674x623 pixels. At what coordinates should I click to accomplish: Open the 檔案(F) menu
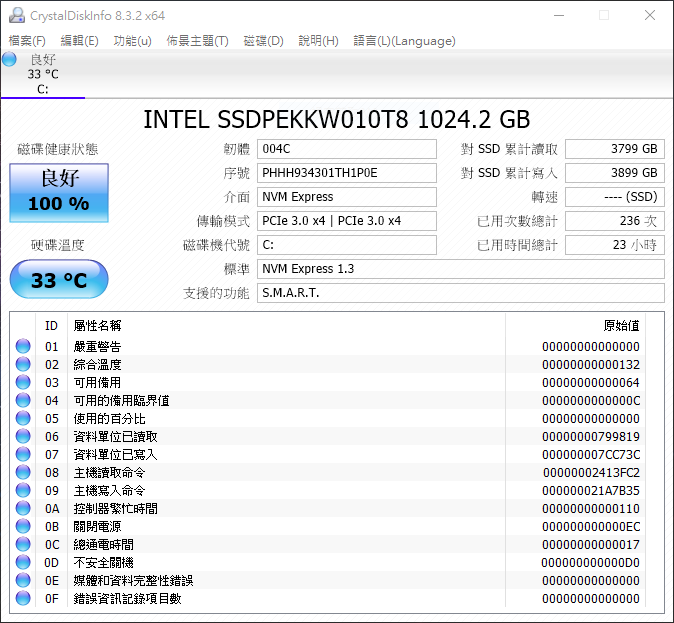click(27, 41)
